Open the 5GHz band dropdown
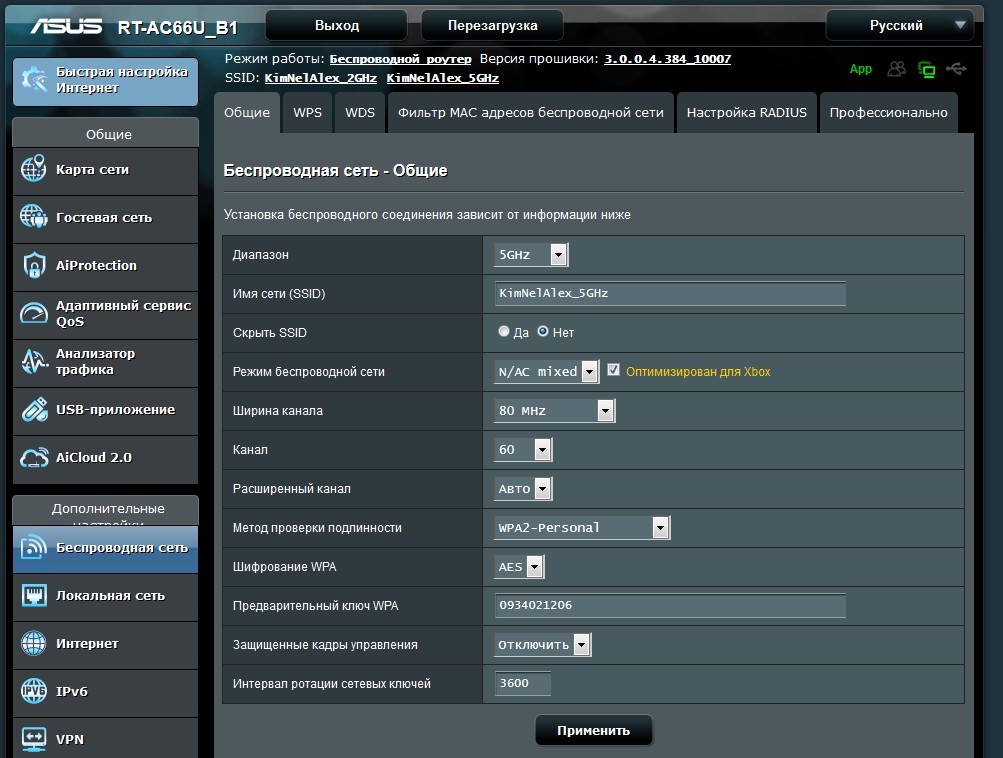1003x758 pixels. pos(532,255)
